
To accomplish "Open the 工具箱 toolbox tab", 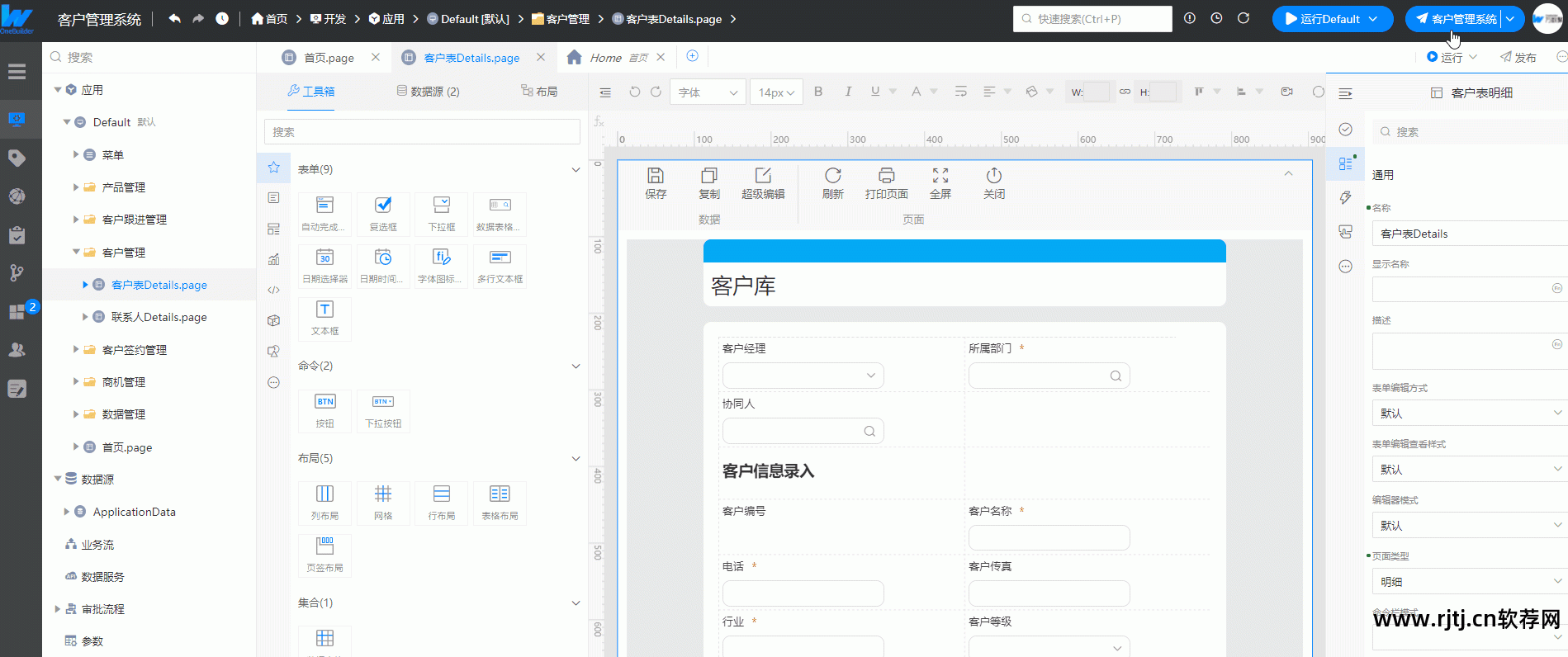I will tap(311, 92).
